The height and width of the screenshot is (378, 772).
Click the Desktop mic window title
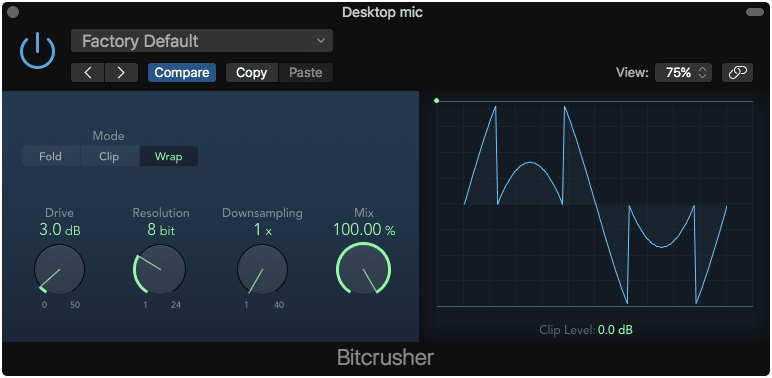pos(382,12)
